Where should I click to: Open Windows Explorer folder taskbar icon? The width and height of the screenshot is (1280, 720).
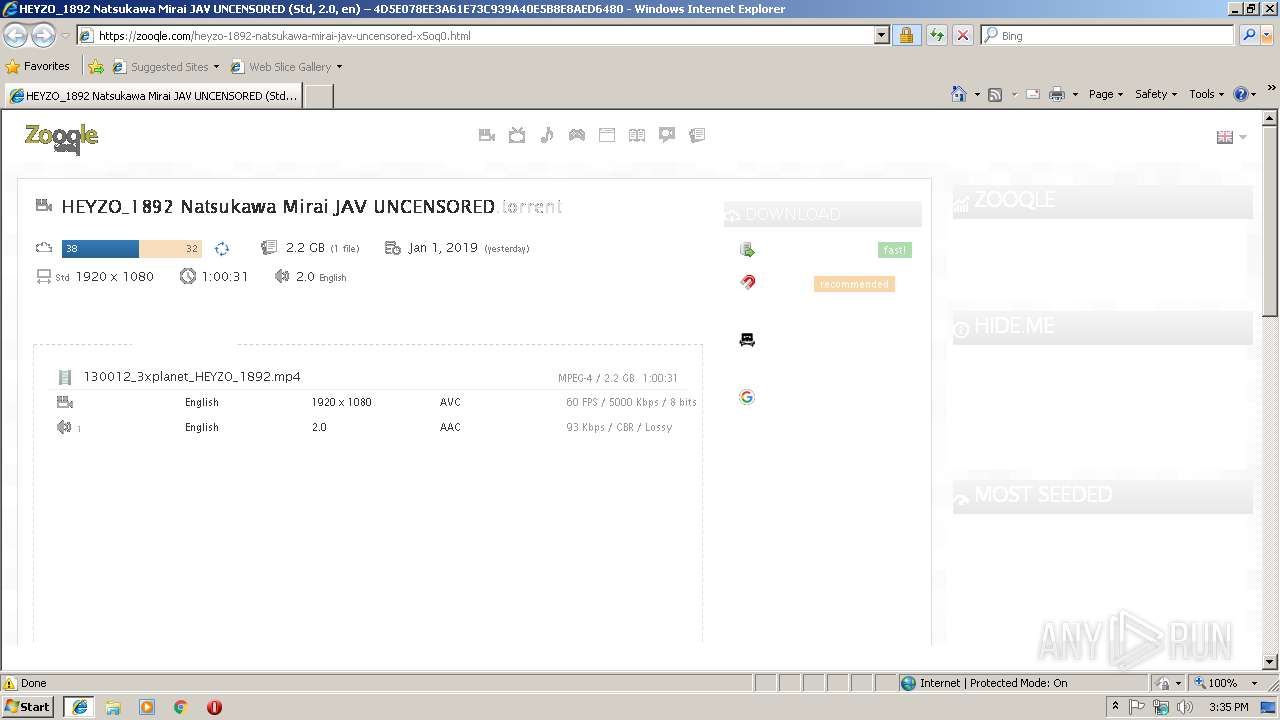pyautogui.click(x=113, y=707)
